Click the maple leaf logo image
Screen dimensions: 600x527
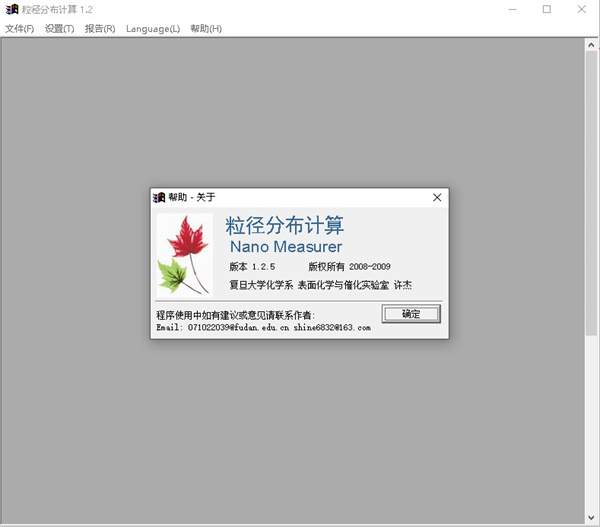coord(184,255)
